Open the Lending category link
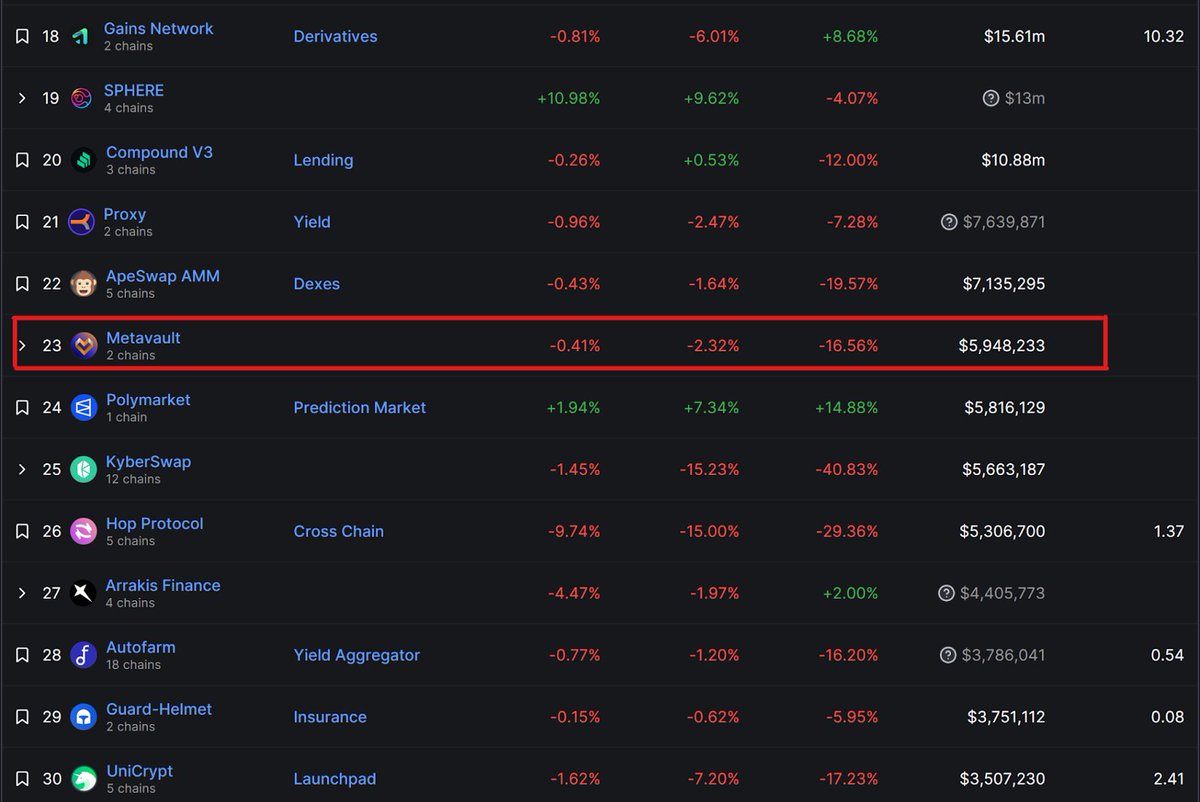1200x802 pixels. coord(323,160)
